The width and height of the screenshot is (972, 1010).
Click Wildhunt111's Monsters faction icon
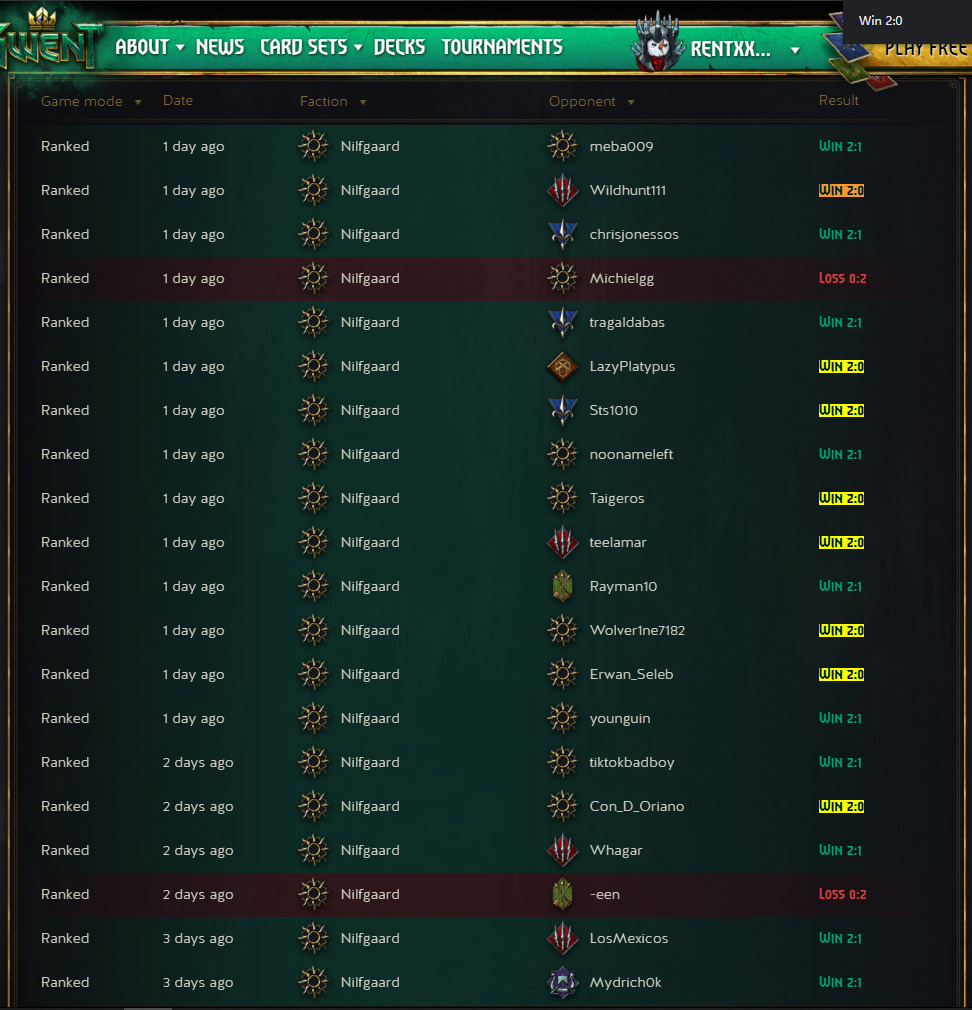[x=562, y=191]
